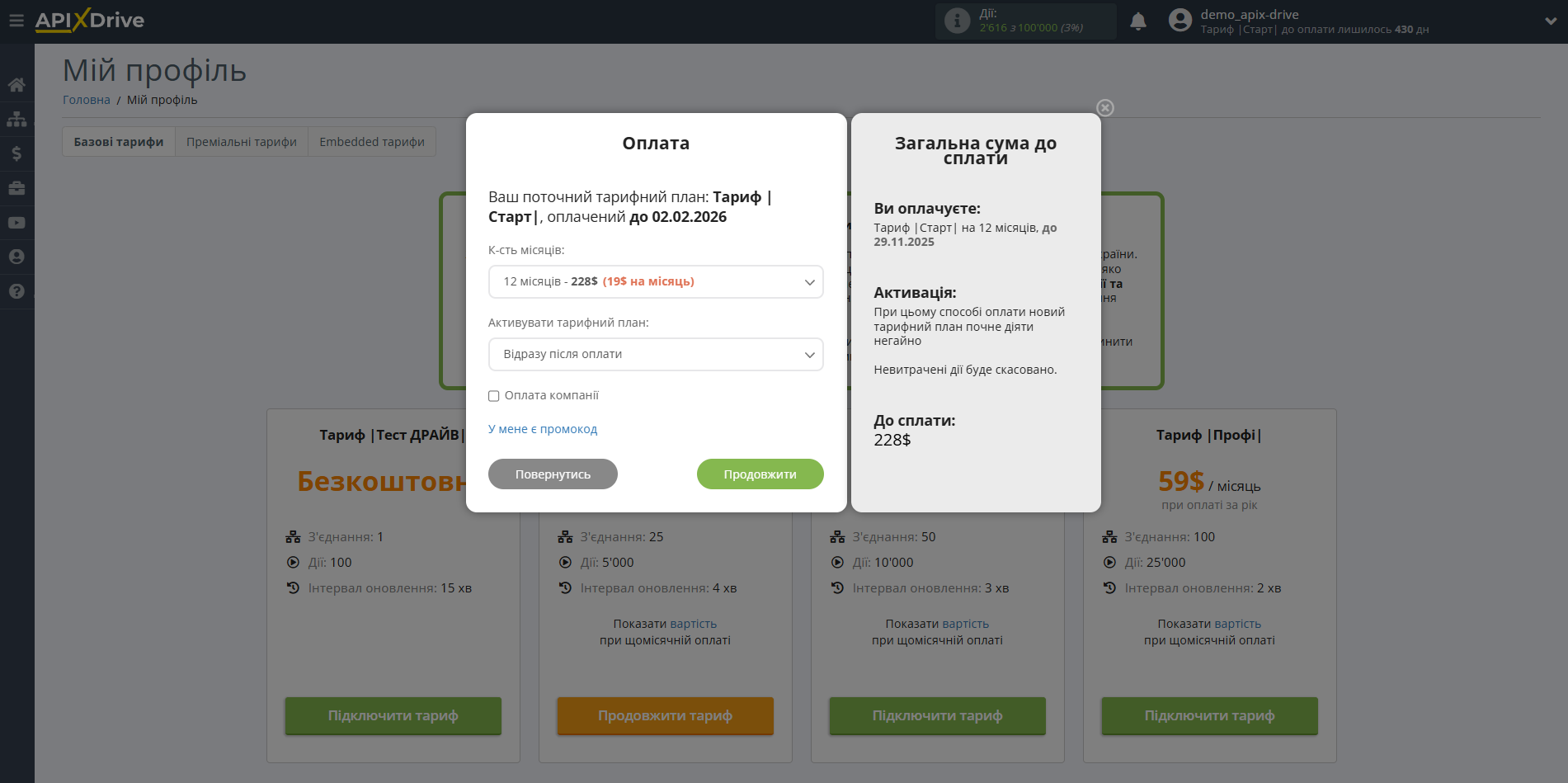Click the Тариф |Профі| heading

click(x=1209, y=435)
